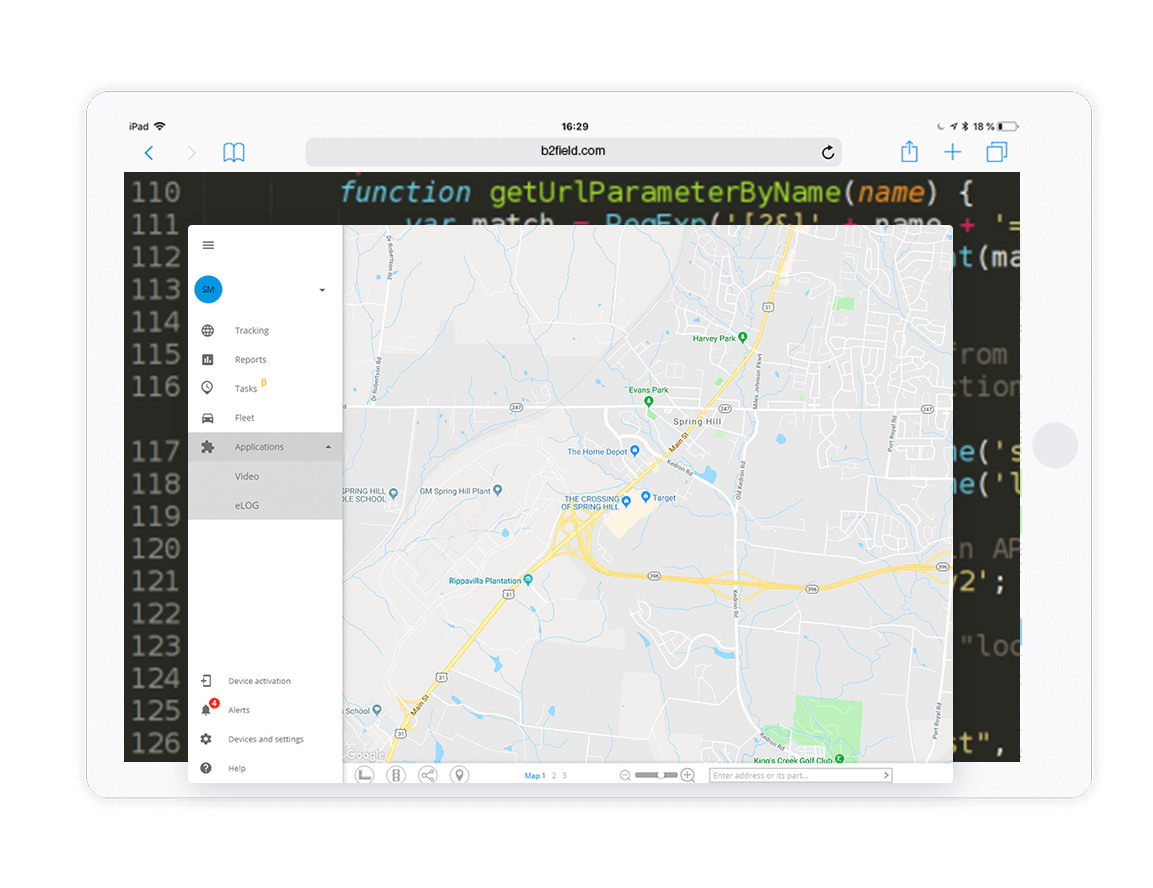
Task: Click The Home Depot map pin
Action: tap(635, 451)
